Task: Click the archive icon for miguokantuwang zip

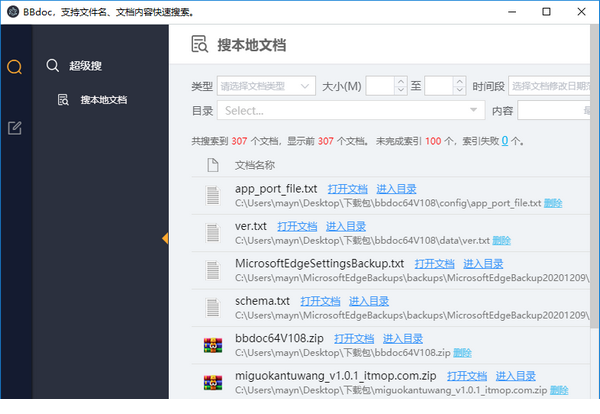Action: [213, 383]
